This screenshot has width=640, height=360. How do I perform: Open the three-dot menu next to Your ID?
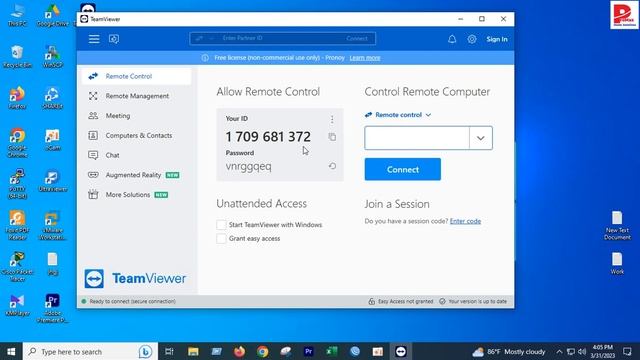click(332, 119)
